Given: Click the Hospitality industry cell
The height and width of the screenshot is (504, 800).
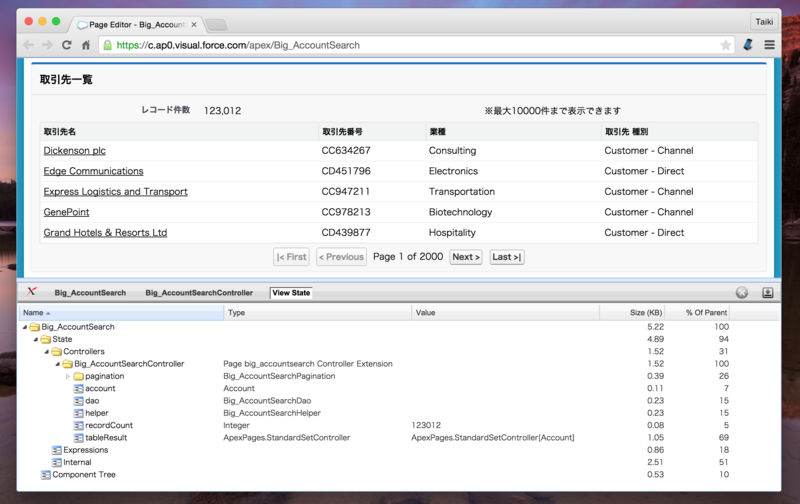Looking at the screenshot, I should (452, 233).
